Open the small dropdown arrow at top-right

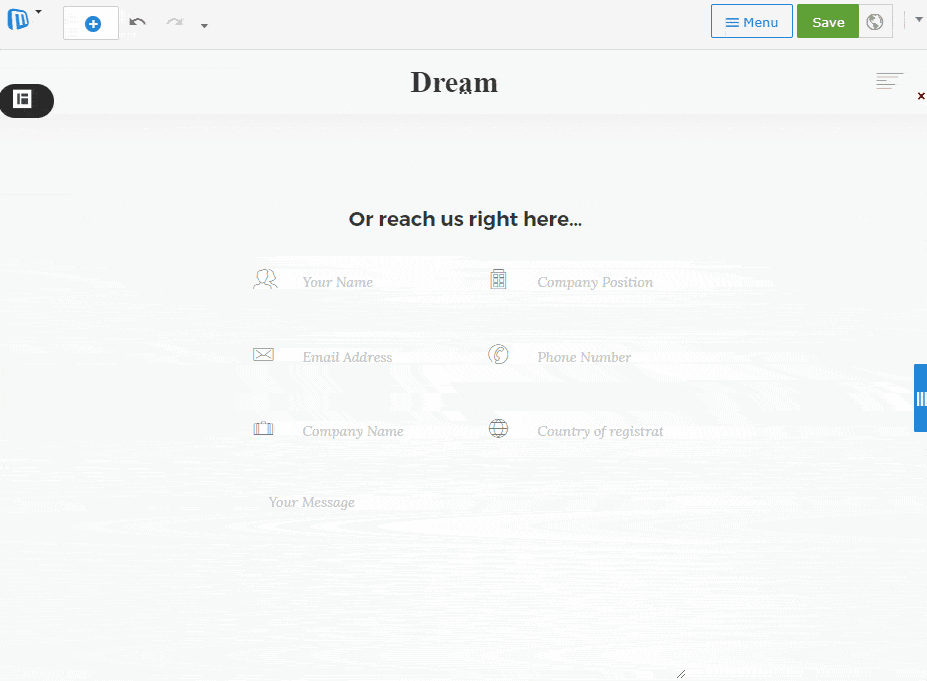919,20
